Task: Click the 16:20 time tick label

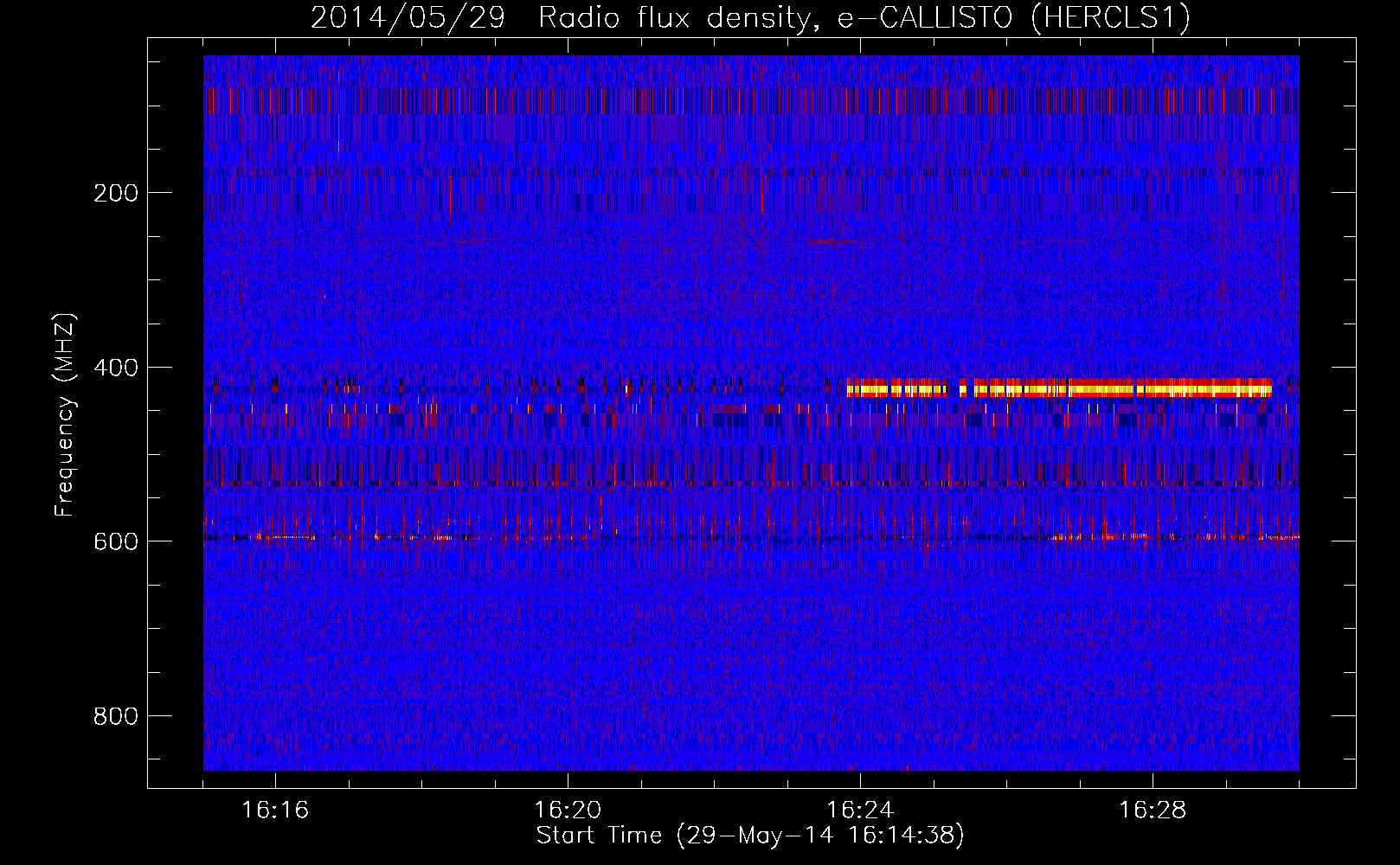Action: 568,810
